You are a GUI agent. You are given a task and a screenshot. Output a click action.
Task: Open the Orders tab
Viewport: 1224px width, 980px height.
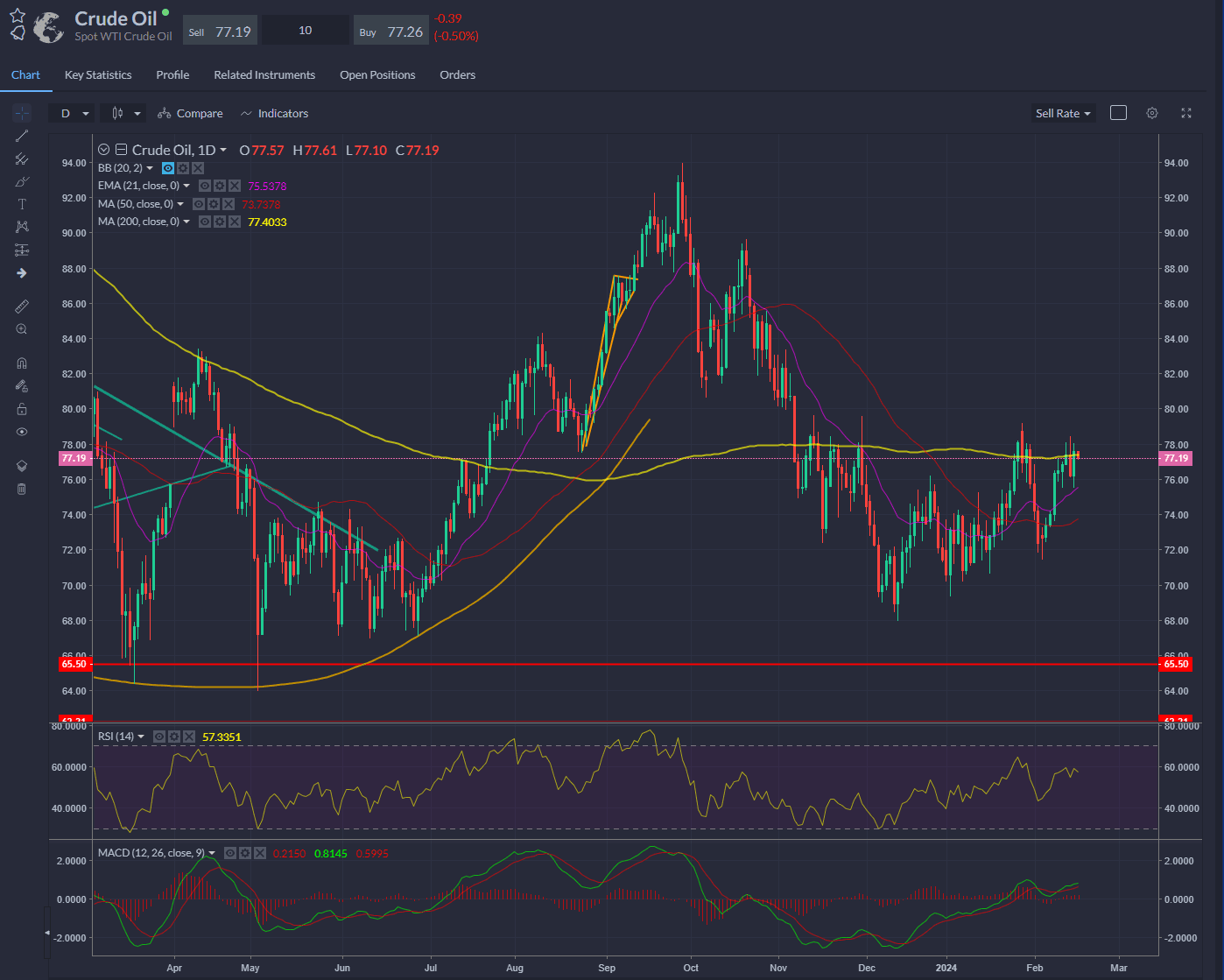click(457, 75)
